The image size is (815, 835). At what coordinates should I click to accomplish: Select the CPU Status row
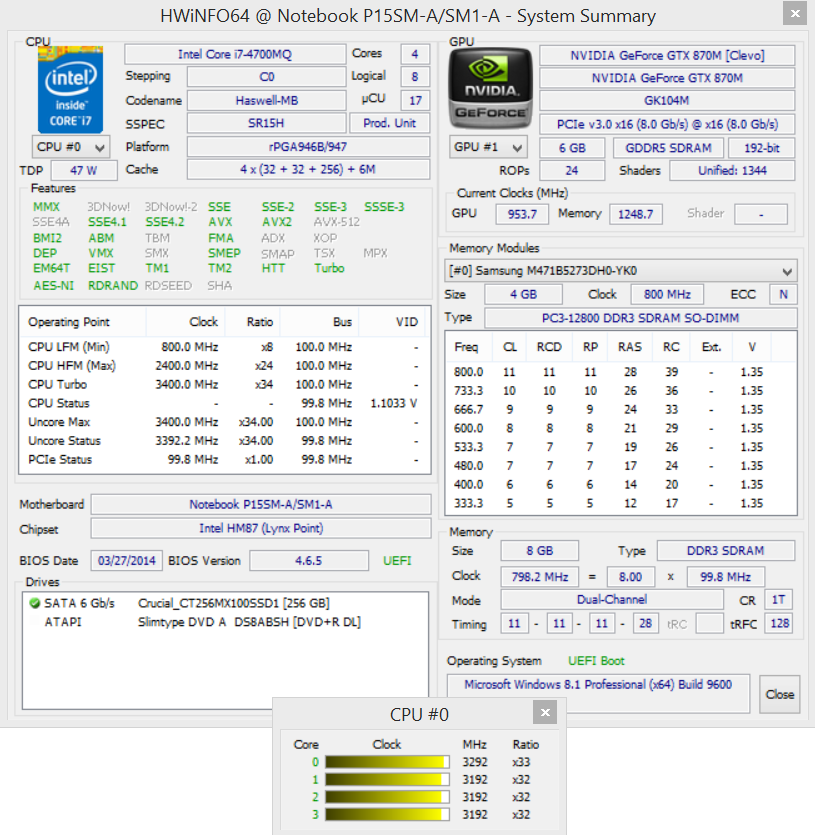224,403
